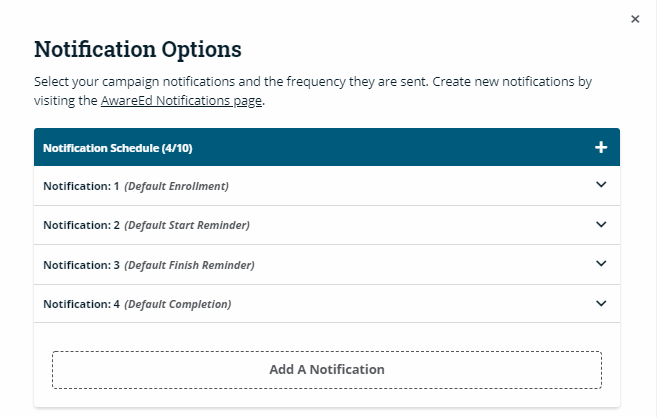This screenshot has height=417, width=657.
Task: Click the campaign notifications description text
Action: [x=300, y=82]
